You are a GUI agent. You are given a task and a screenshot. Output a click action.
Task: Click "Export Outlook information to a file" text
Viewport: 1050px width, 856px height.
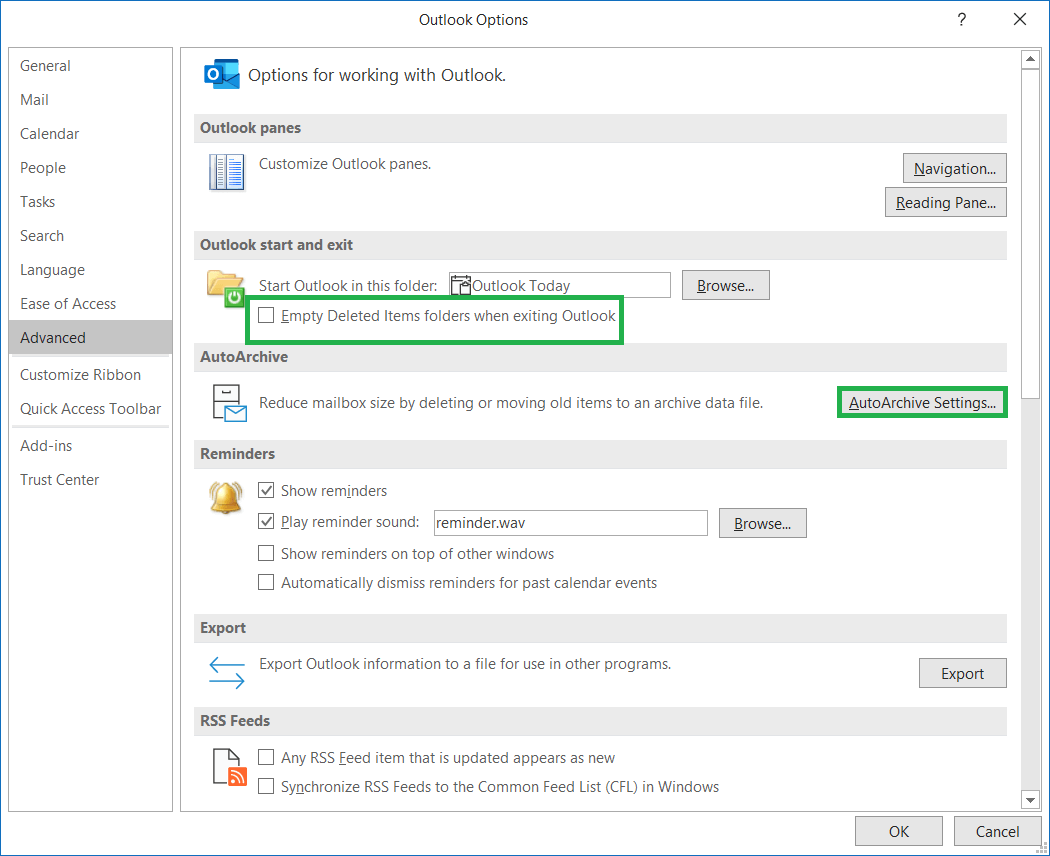tap(465, 664)
